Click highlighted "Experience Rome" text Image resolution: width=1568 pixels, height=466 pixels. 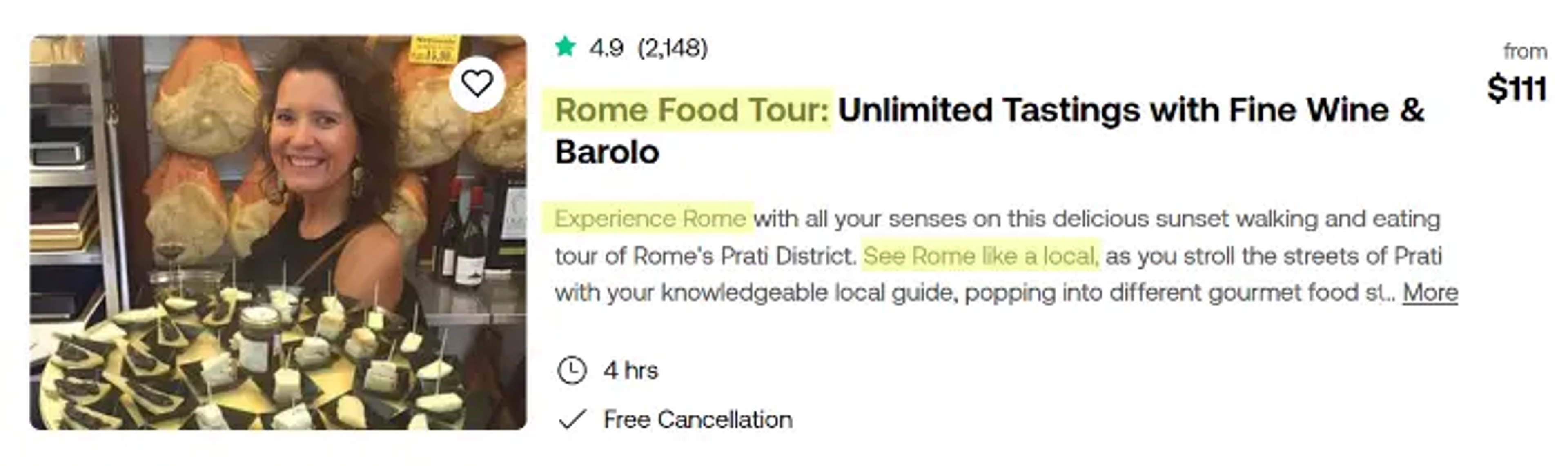click(x=650, y=218)
